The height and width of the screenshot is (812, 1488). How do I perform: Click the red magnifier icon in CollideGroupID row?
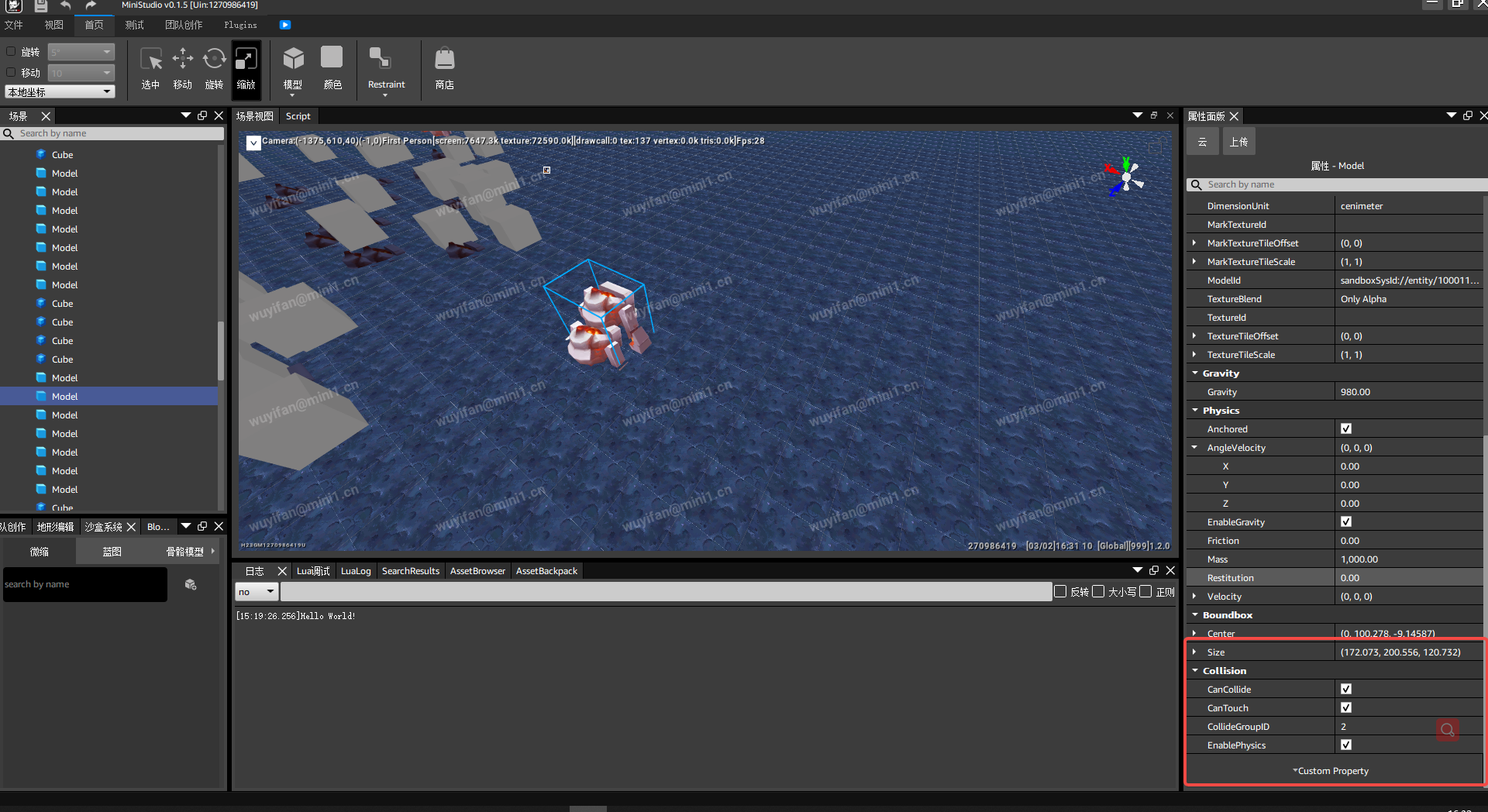1447,729
